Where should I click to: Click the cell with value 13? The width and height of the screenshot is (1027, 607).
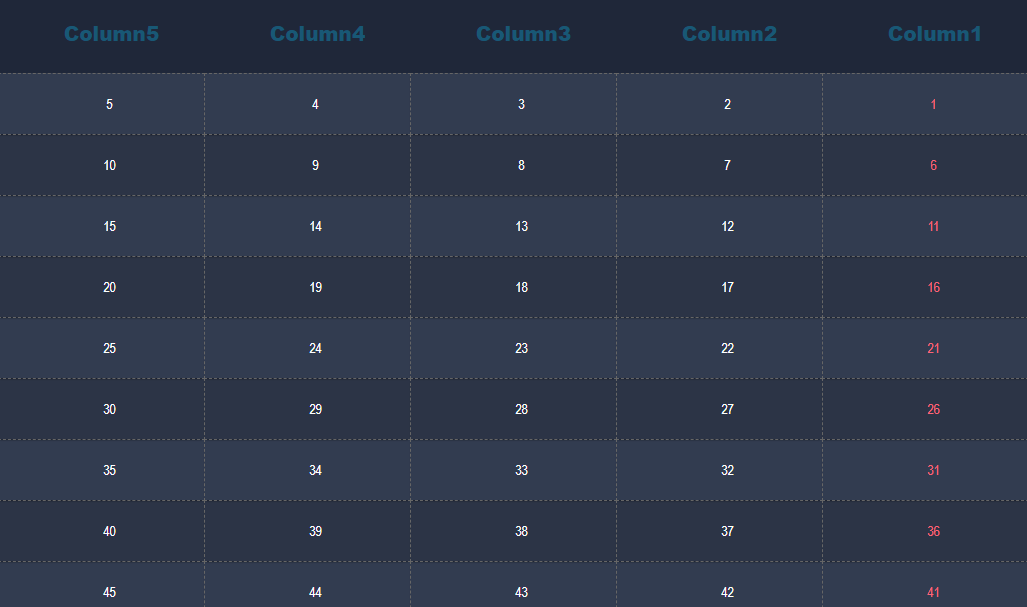pyautogui.click(x=521, y=226)
